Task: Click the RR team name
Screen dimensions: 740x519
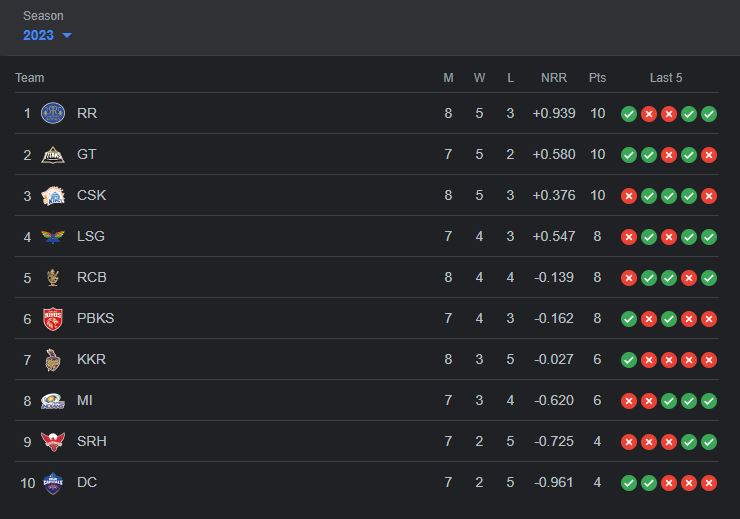Action: 87,113
